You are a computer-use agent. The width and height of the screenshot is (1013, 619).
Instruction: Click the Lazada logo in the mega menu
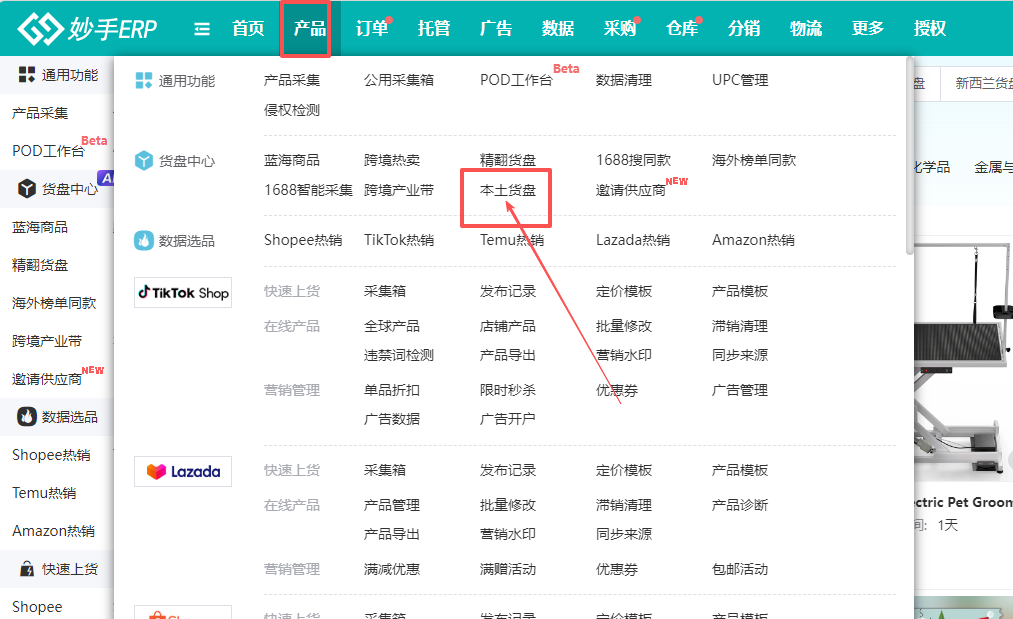tap(182, 471)
